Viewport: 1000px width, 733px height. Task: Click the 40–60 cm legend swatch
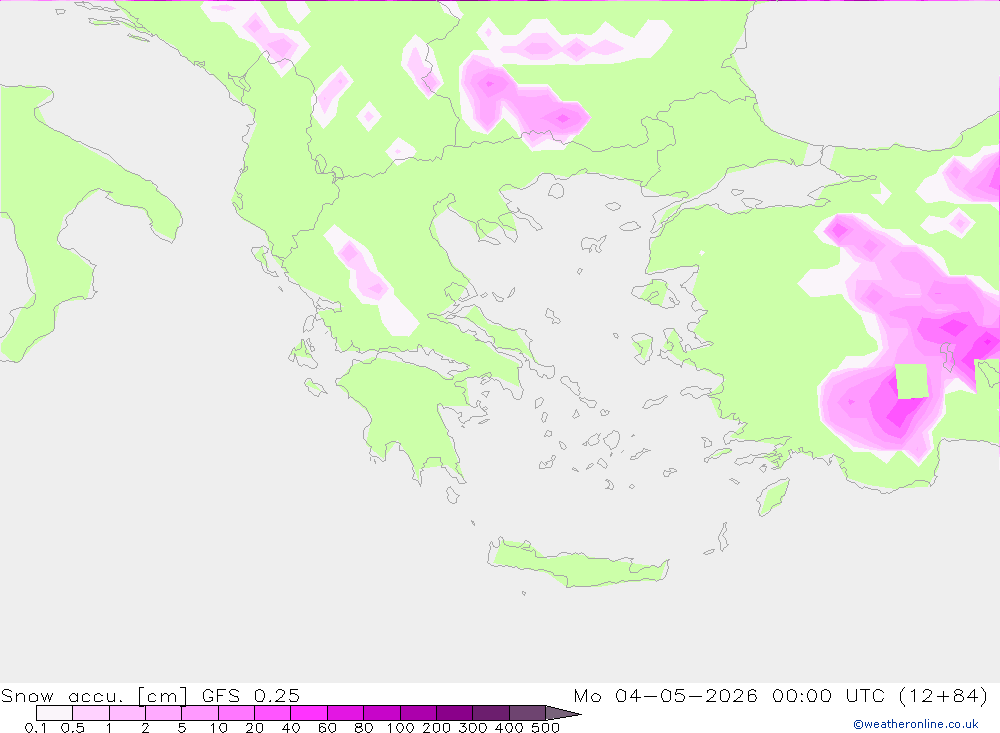pyautogui.click(x=309, y=713)
